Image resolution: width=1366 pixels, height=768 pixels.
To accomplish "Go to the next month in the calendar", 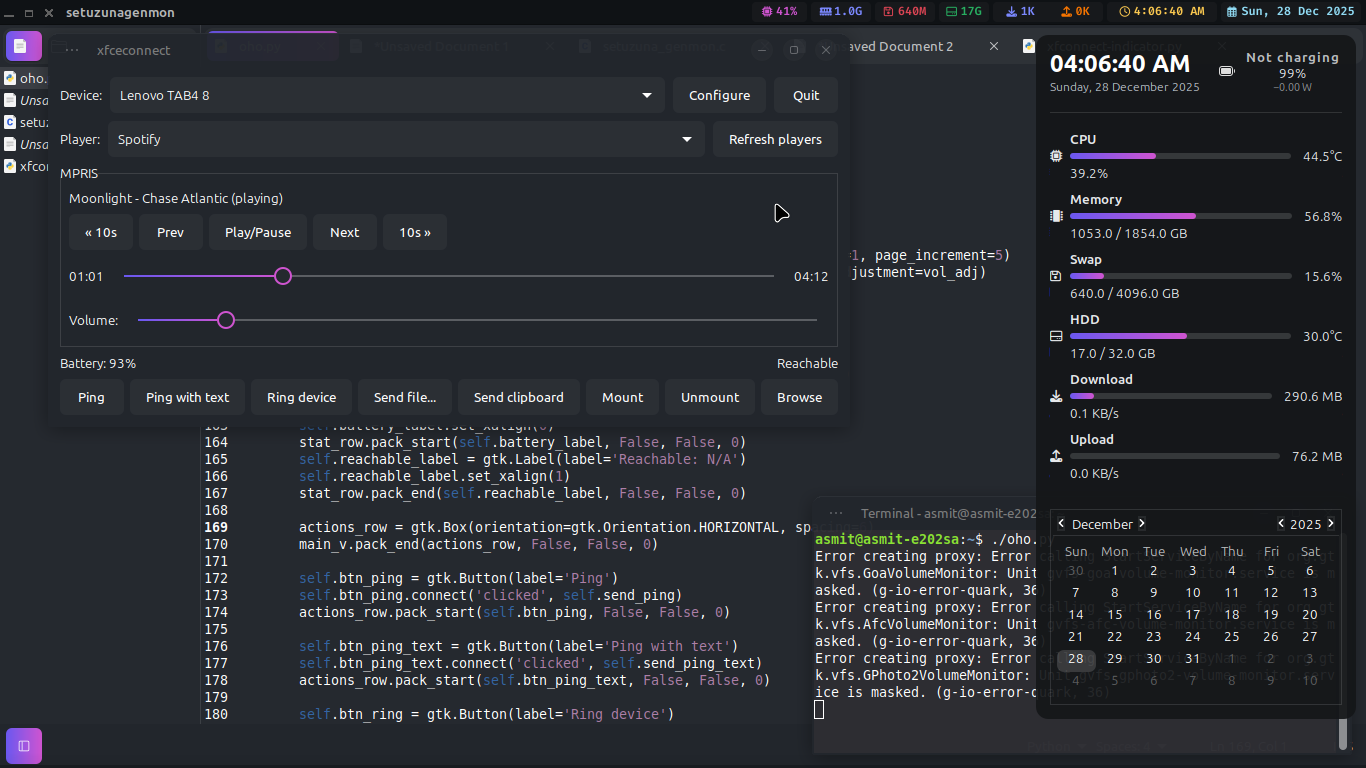I will 1142,523.
